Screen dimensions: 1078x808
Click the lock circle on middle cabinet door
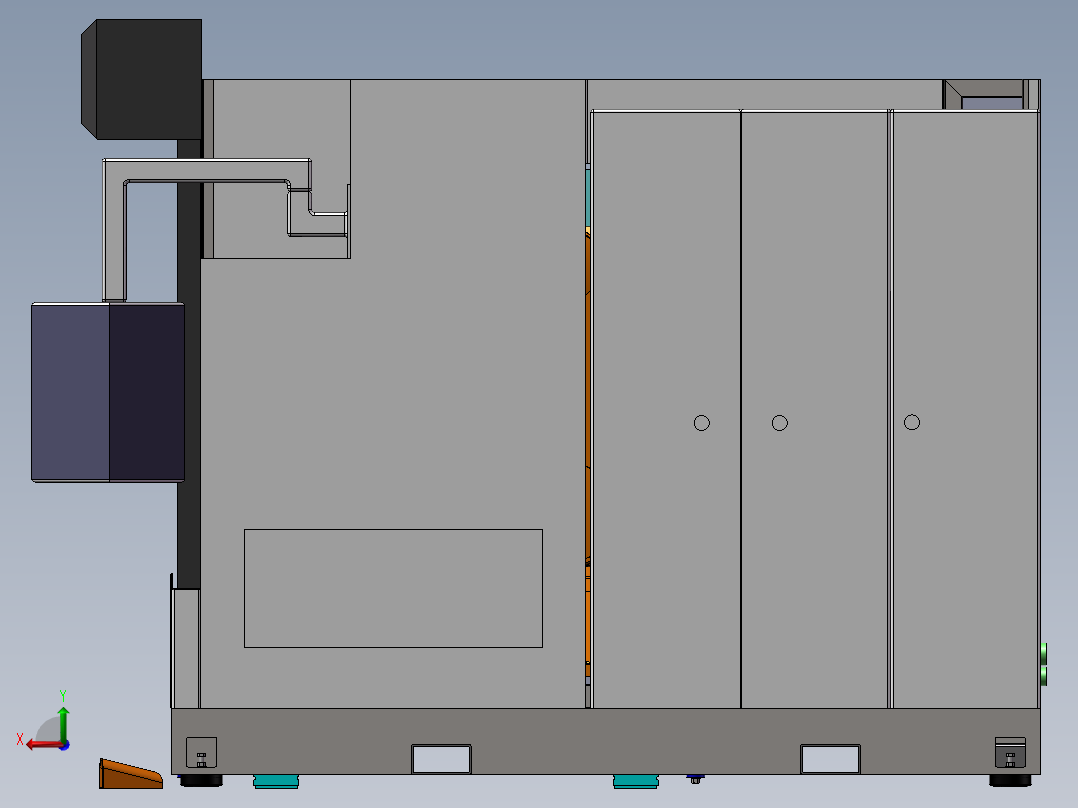(780, 423)
